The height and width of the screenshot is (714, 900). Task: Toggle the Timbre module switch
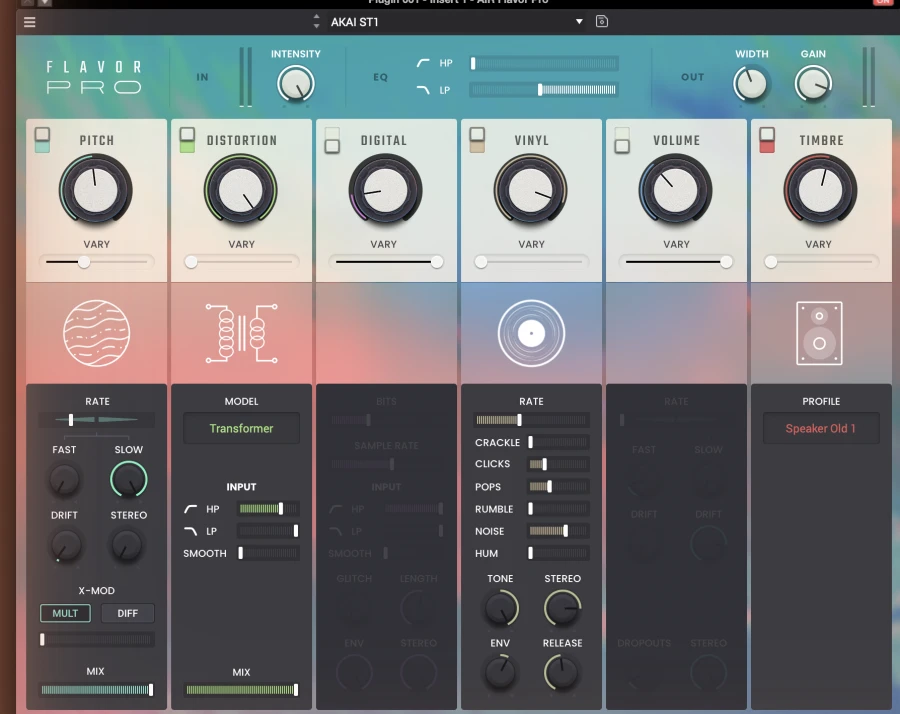click(767, 140)
